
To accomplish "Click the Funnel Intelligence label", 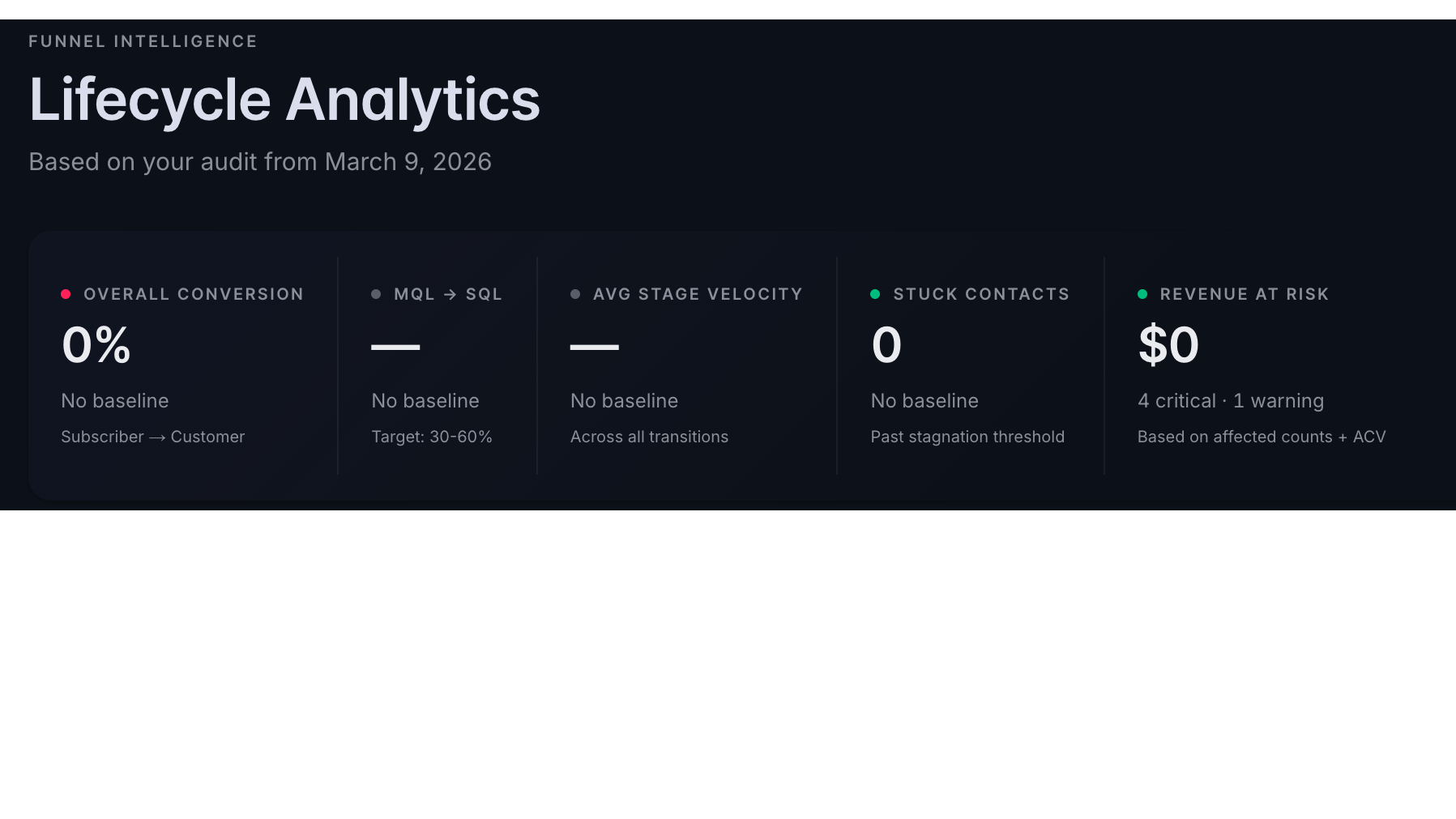I will tap(143, 41).
